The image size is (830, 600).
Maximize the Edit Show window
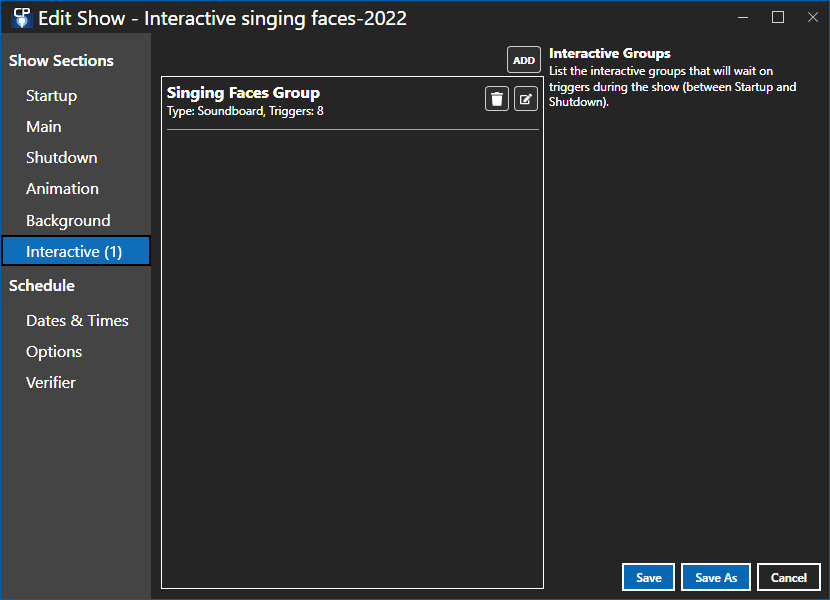pos(778,17)
